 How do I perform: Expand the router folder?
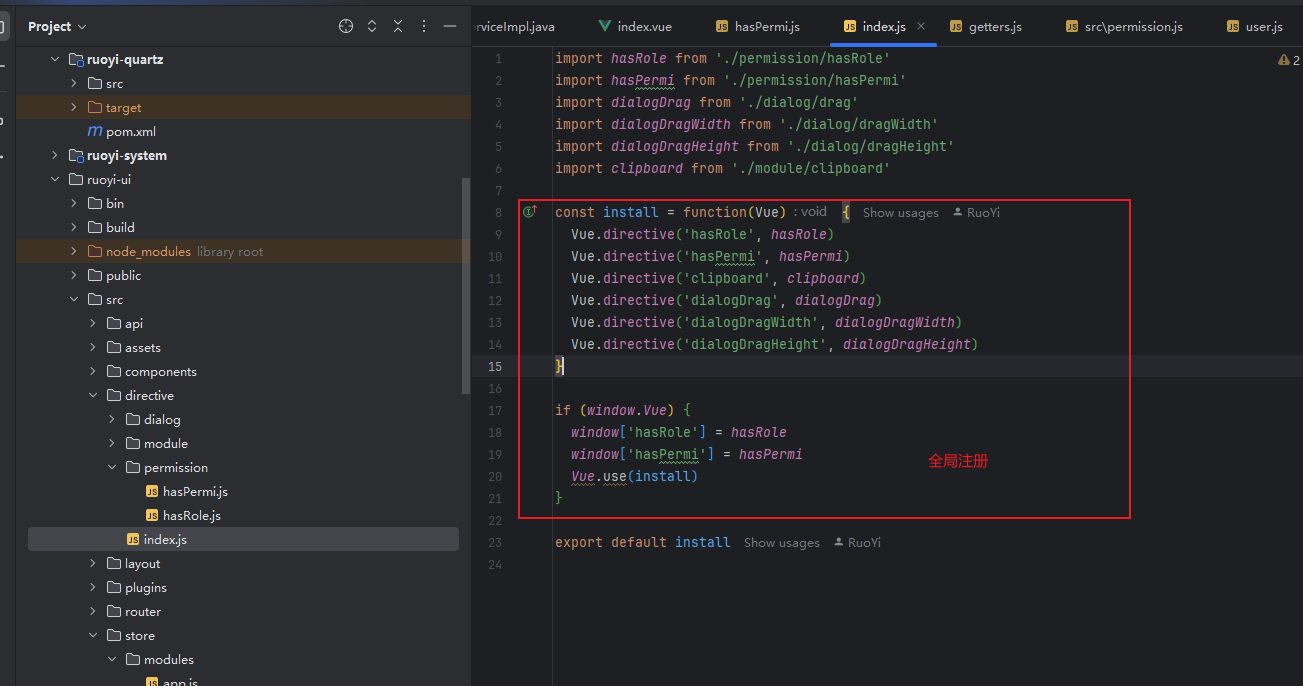pyautogui.click(x=93, y=611)
